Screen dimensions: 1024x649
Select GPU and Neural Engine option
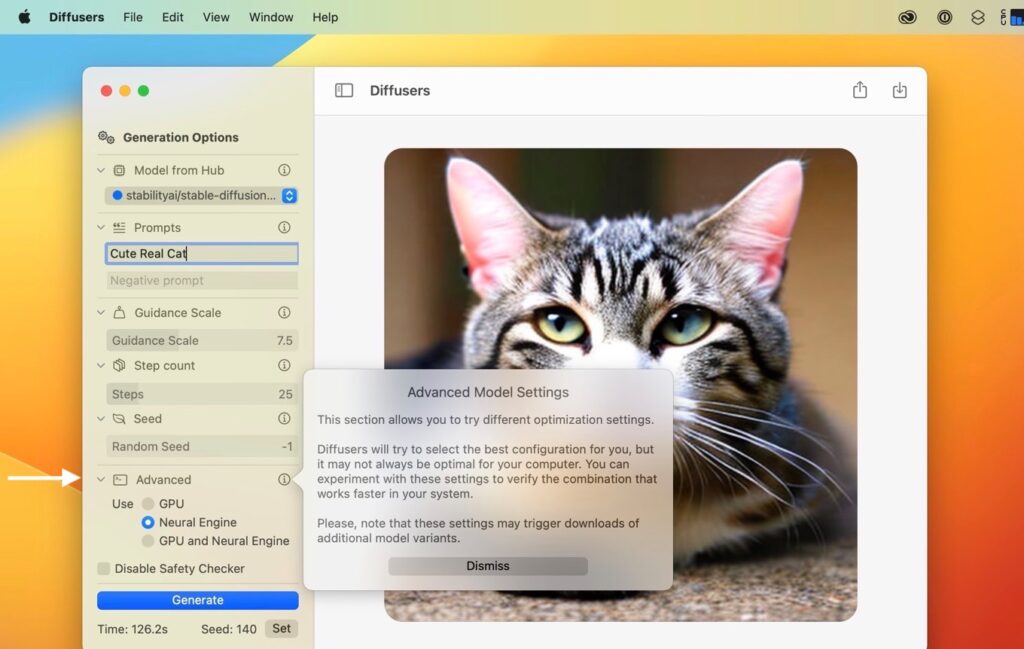coord(148,541)
